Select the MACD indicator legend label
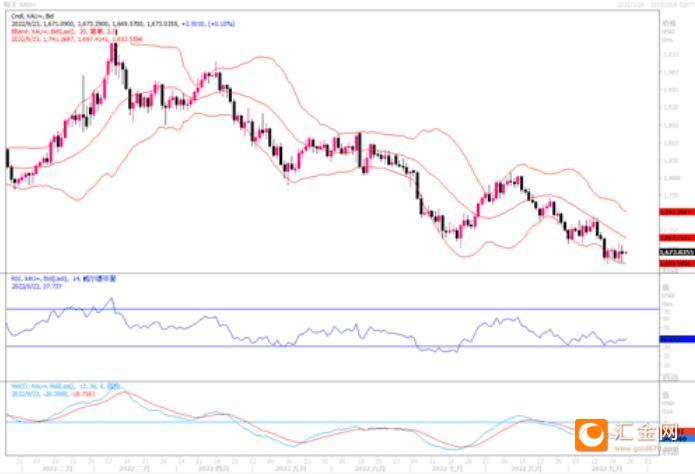Viewport: 695px width, 474px height. point(66,387)
